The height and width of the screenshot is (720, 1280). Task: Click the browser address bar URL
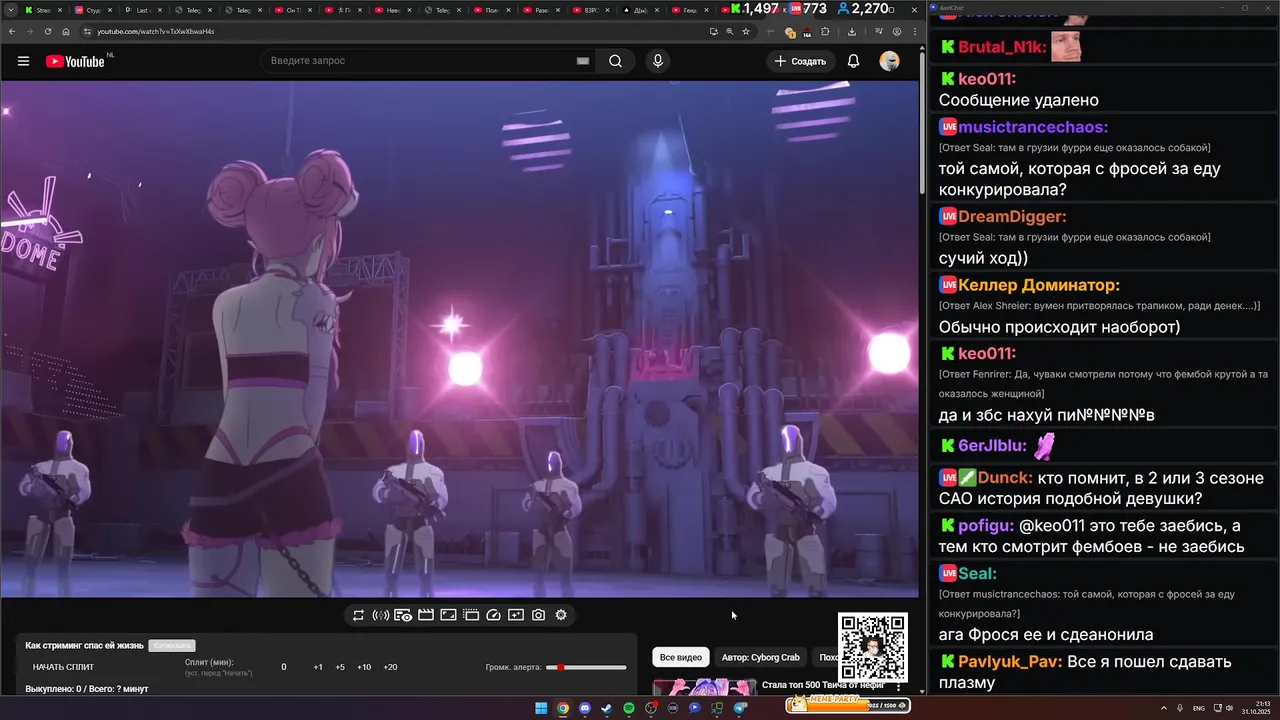[x=156, y=31]
